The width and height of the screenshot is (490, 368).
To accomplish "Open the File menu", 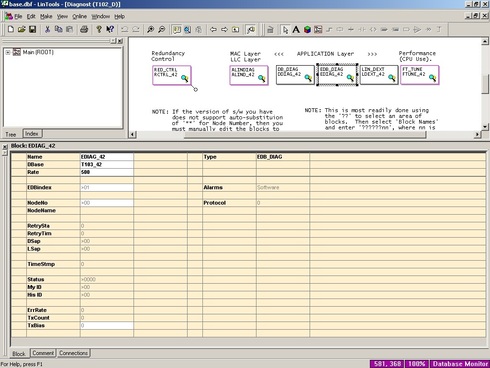I will [x=15, y=16].
